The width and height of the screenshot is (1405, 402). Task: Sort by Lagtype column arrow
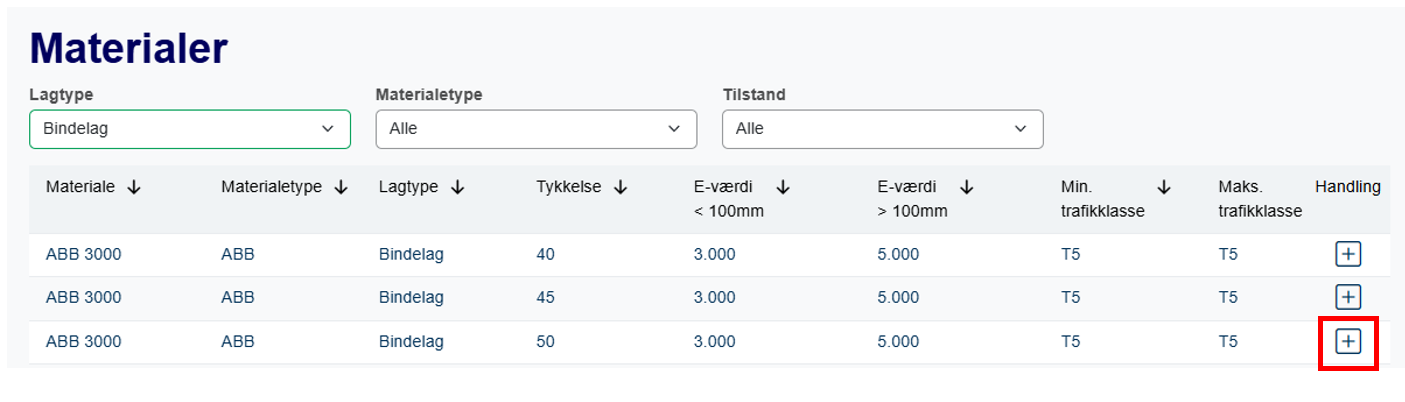click(457, 188)
